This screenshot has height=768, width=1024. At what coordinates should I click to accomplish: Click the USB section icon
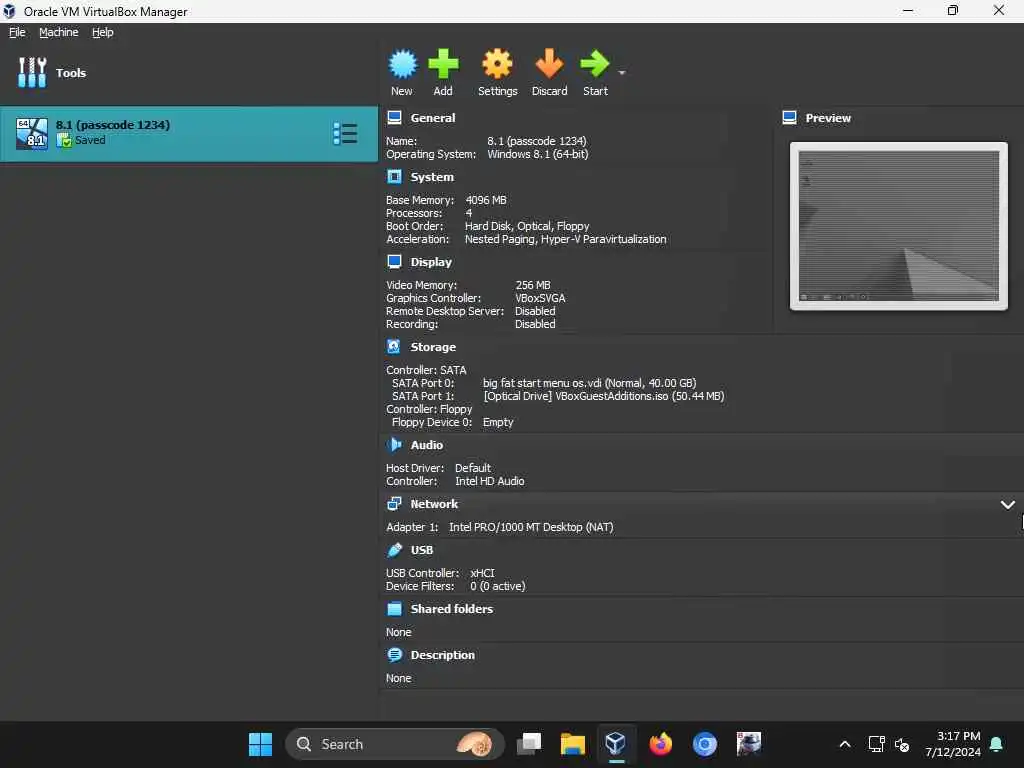[x=394, y=550]
